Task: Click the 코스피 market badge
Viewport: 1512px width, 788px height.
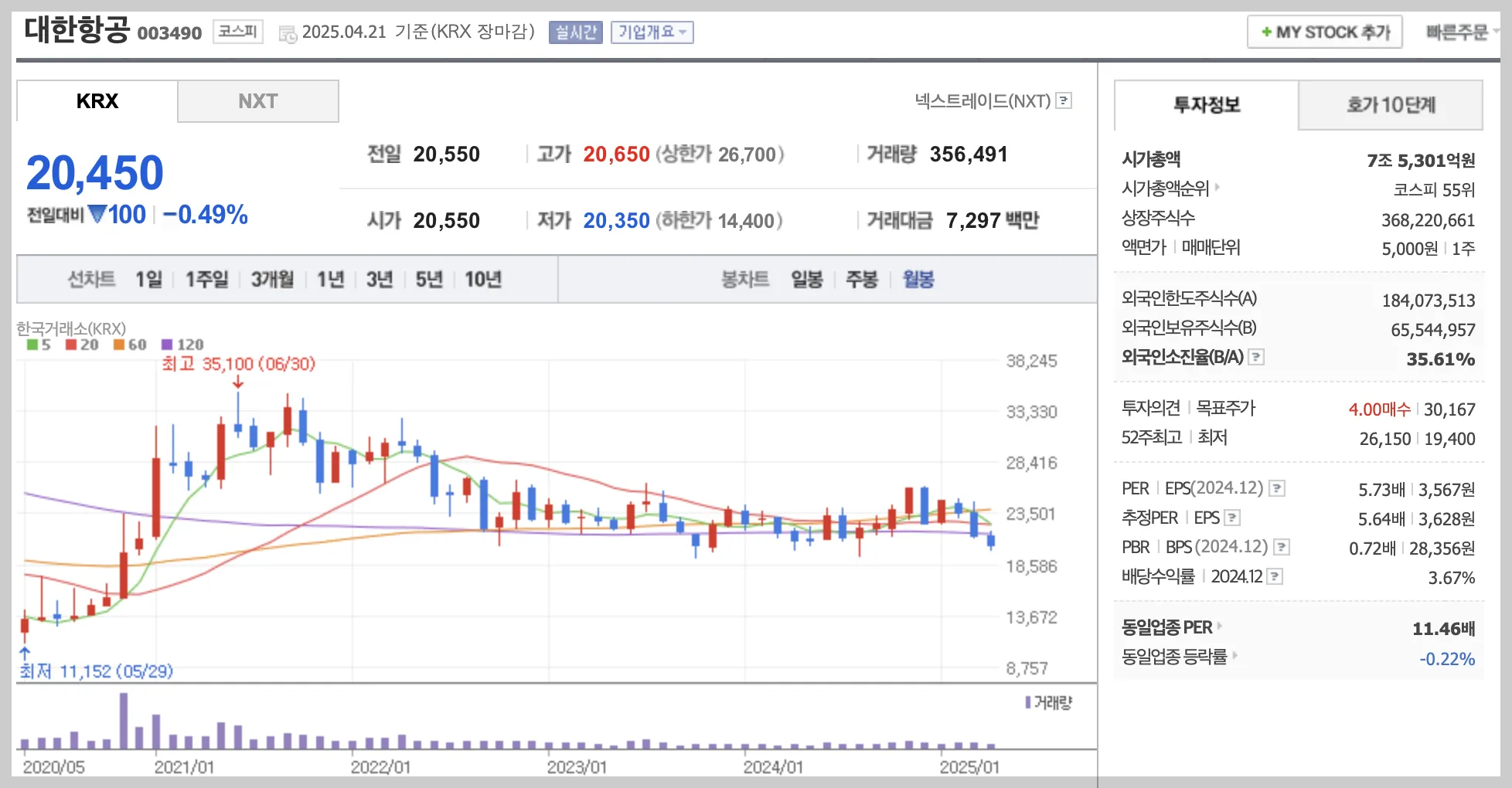Action: pyautogui.click(x=238, y=31)
